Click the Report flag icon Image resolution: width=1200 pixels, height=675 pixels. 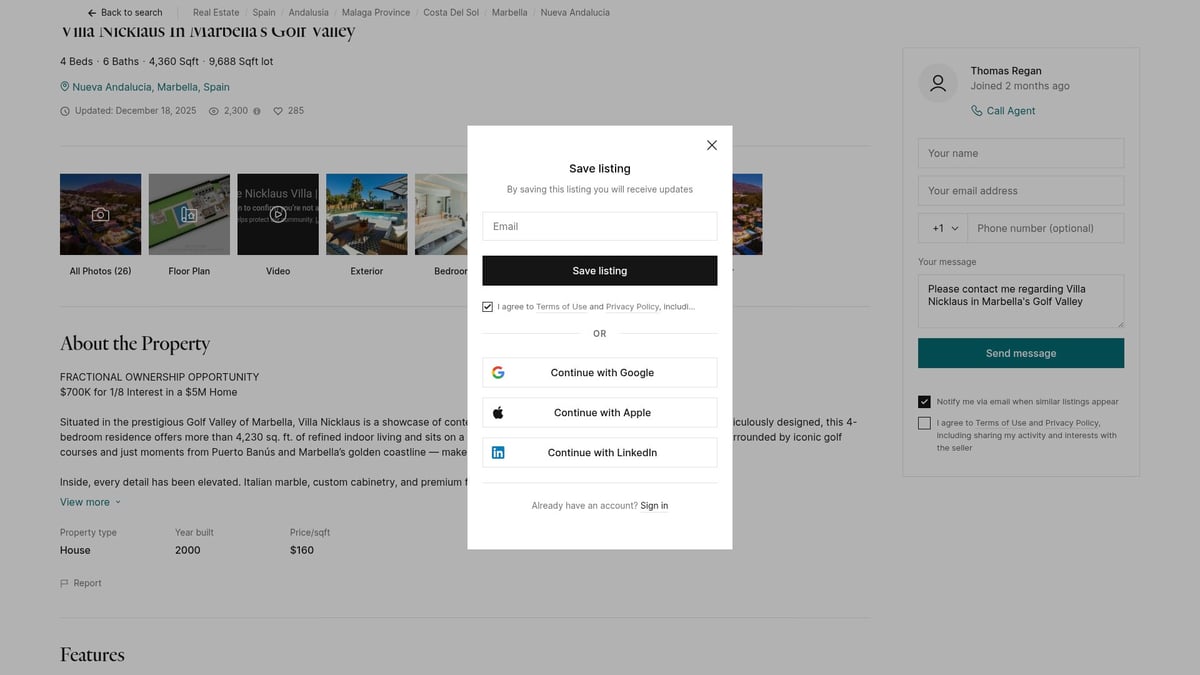tap(65, 583)
